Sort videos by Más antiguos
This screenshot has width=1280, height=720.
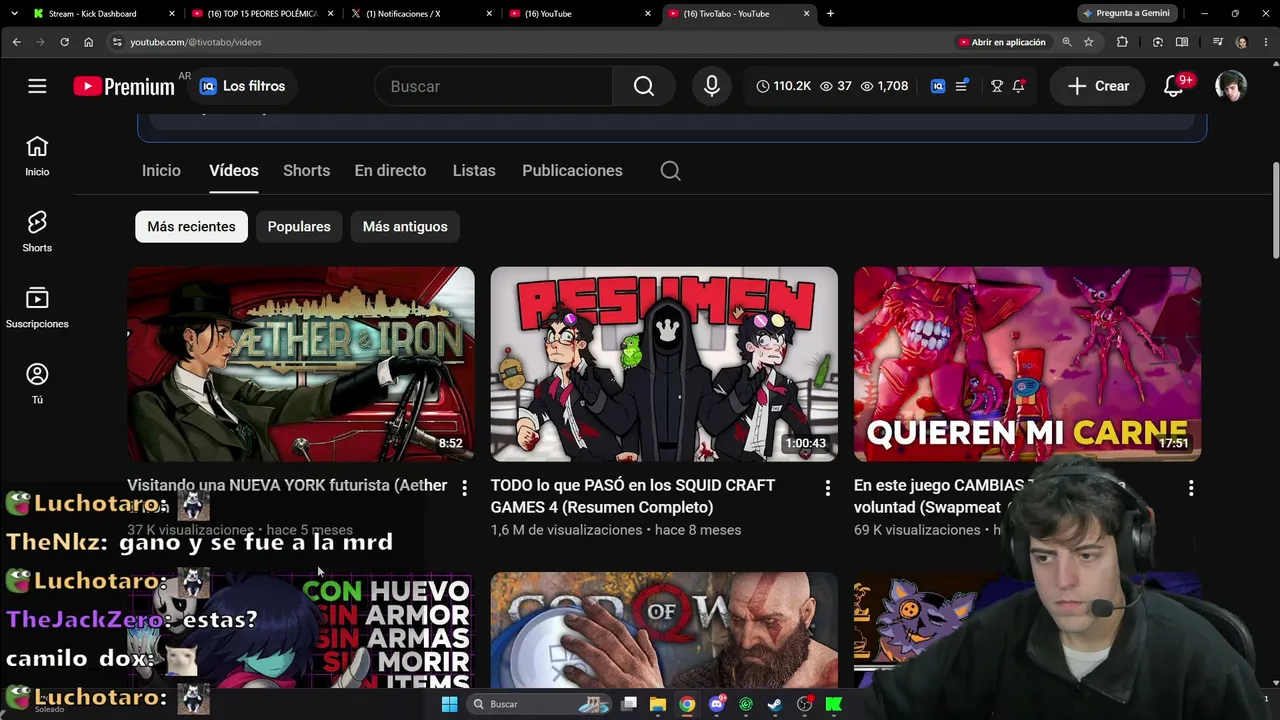tap(405, 227)
